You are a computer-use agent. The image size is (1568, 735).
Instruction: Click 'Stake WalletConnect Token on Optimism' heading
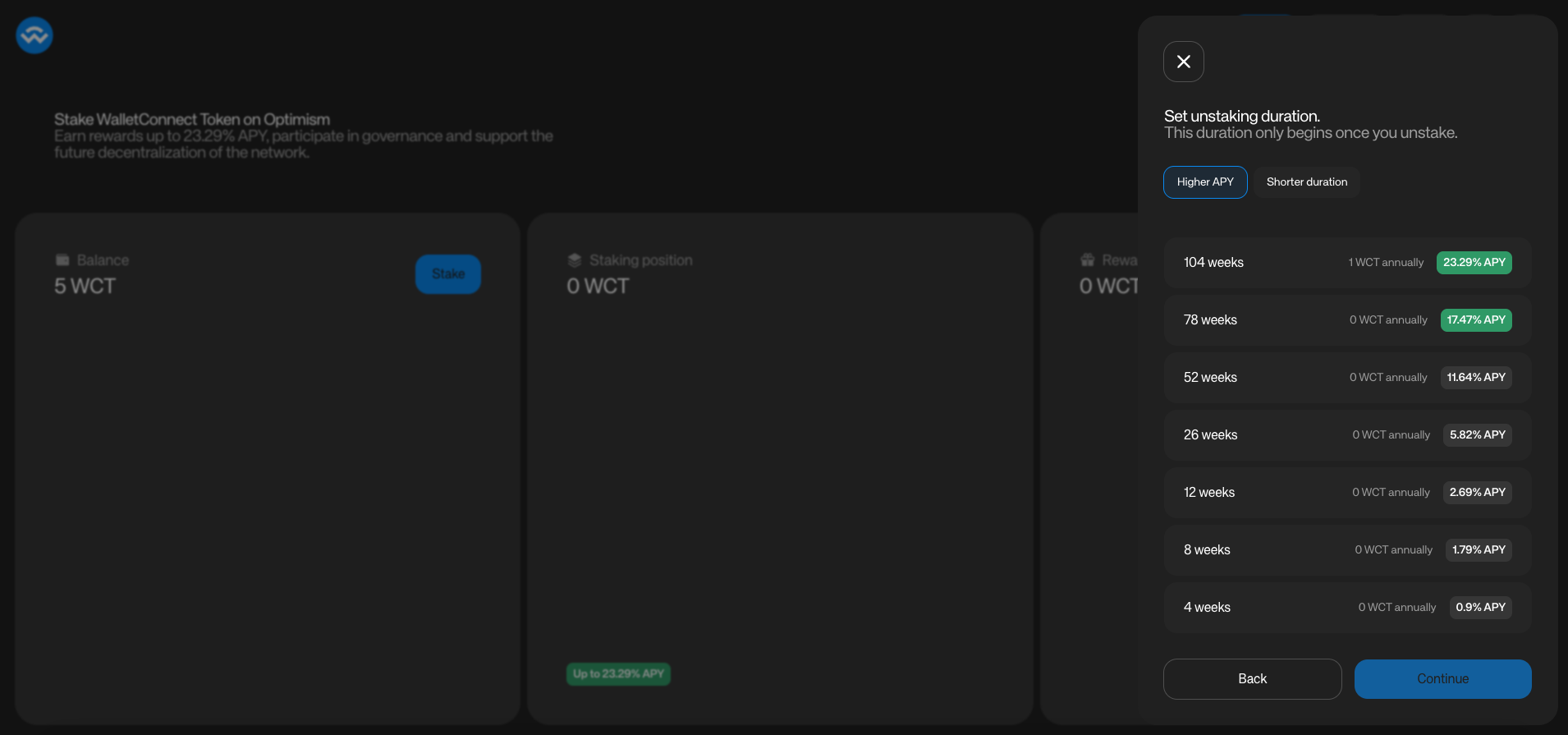192,120
